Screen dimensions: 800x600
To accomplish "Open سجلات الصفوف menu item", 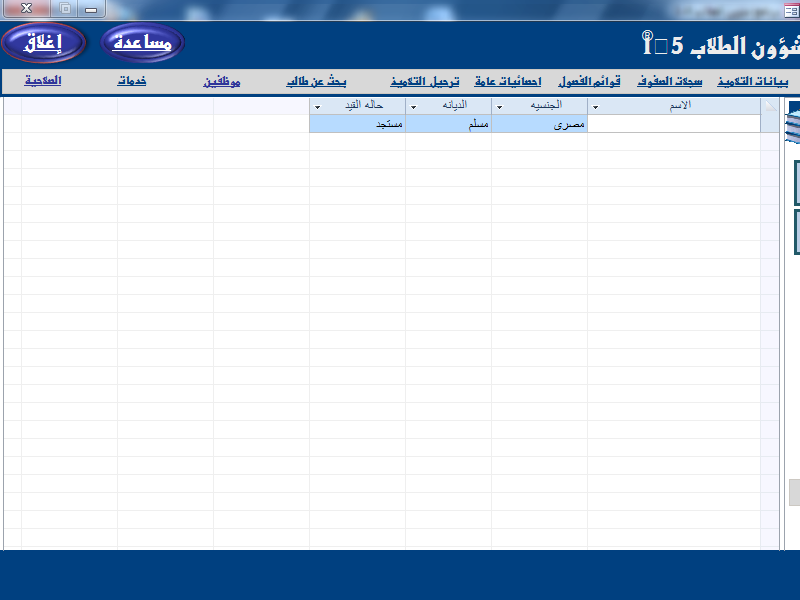I will click(x=670, y=81).
